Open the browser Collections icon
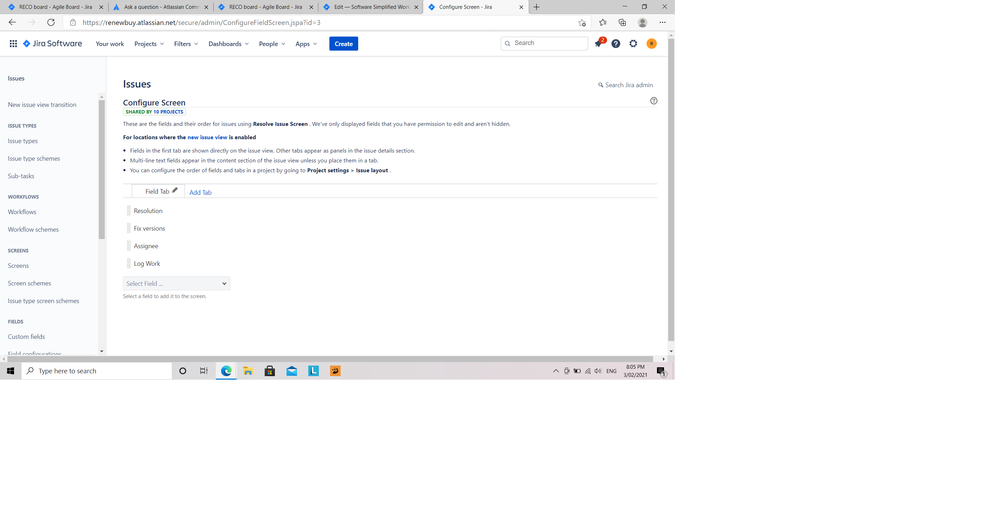 pyautogui.click(x=622, y=22)
